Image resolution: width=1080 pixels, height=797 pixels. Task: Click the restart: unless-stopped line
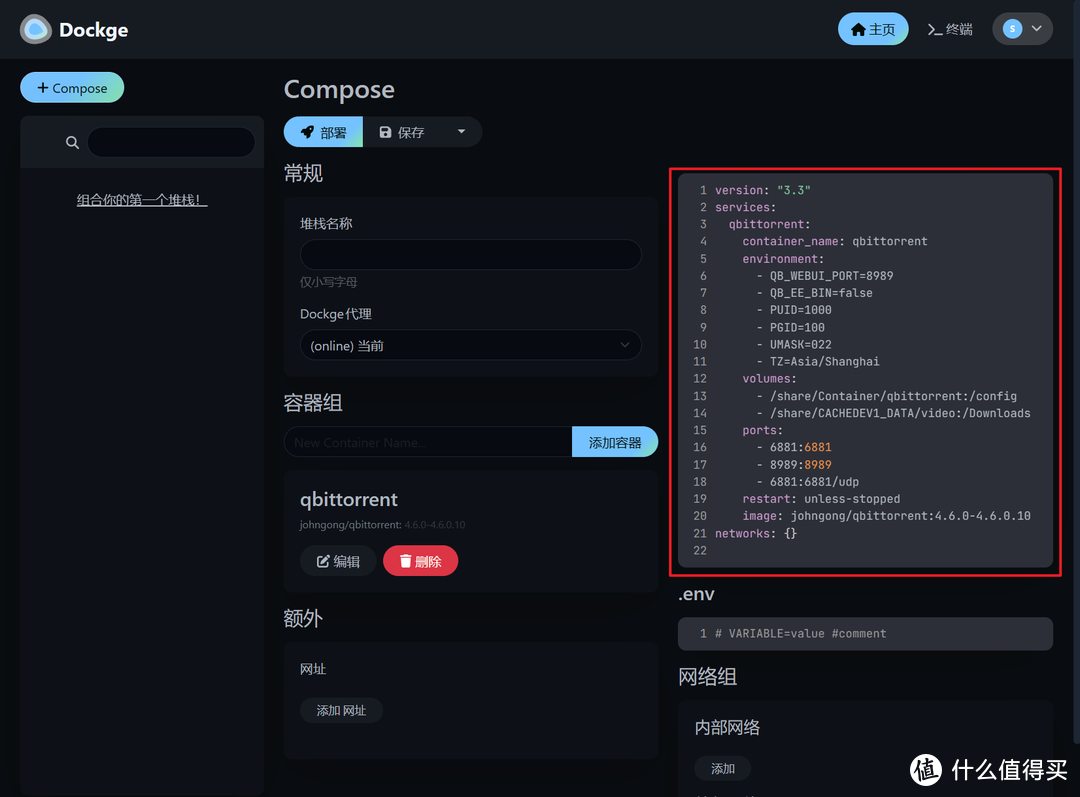pos(821,499)
